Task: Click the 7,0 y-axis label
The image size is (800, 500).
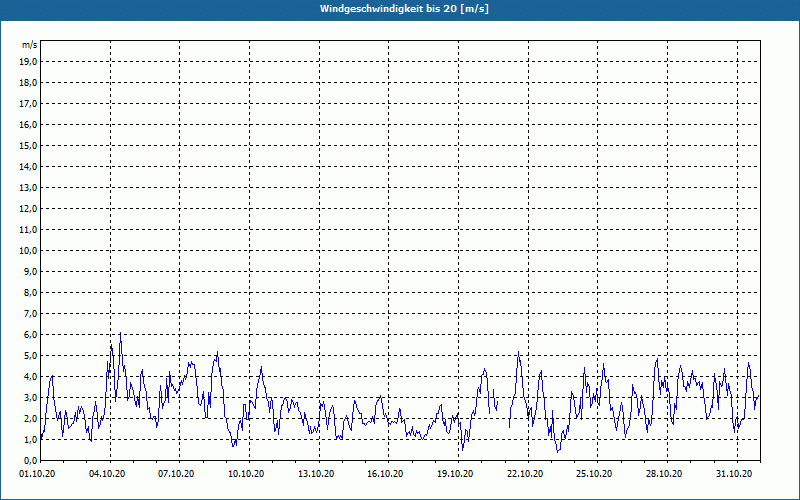Action: point(30,313)
